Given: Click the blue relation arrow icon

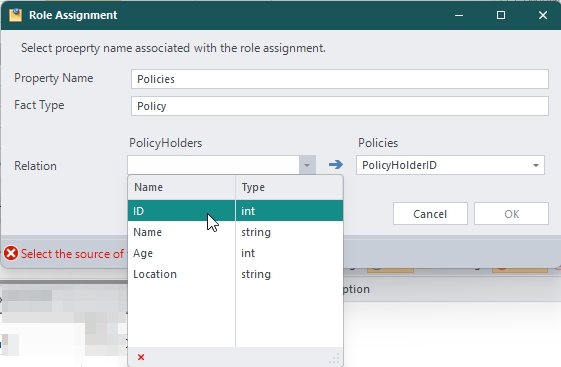Looking at the screenshot, I should point(336,165).
